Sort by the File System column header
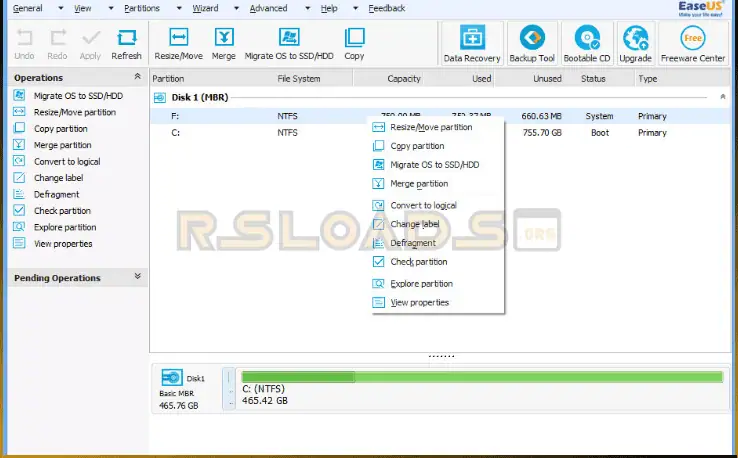This screenshot has height=458, width=738. click(299, 79)
